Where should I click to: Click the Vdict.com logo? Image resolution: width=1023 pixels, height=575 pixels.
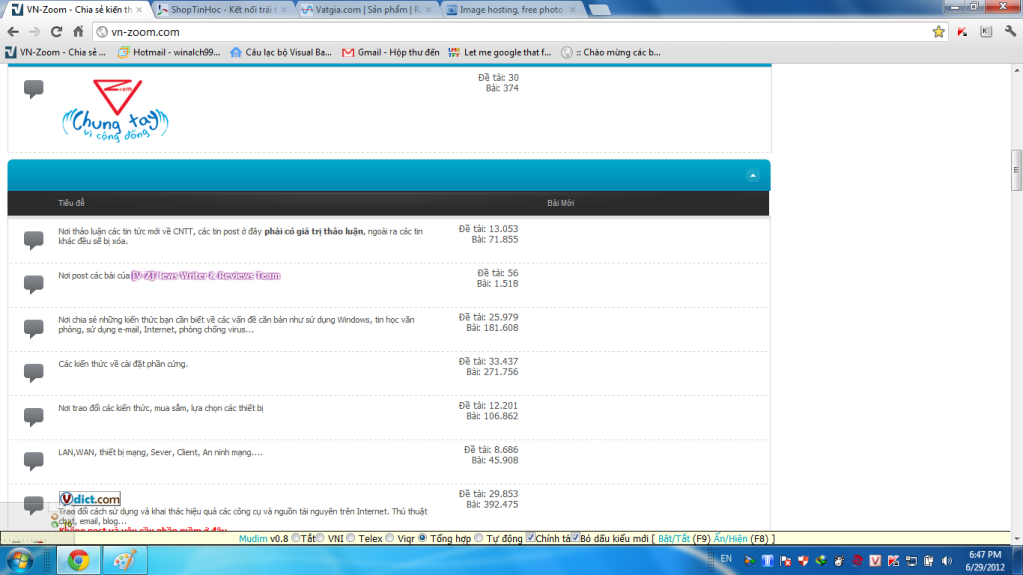point(89,499)
